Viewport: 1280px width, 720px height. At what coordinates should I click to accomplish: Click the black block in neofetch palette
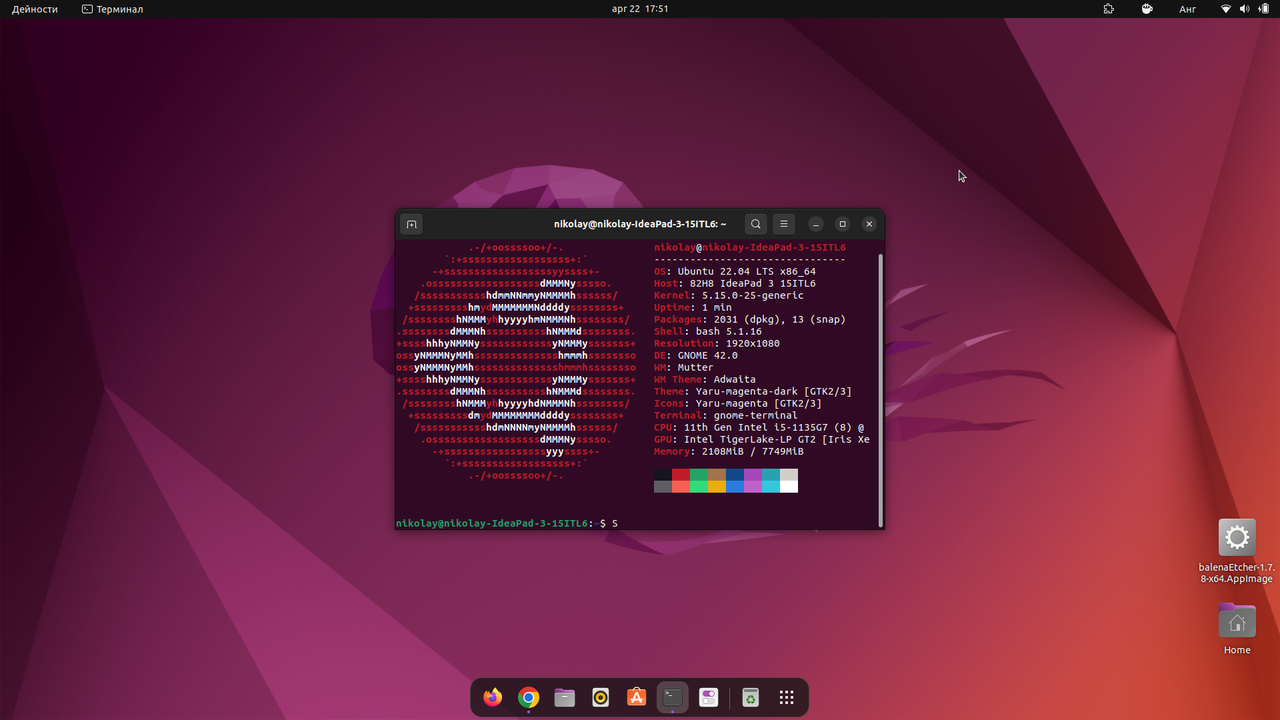[663, 474]
